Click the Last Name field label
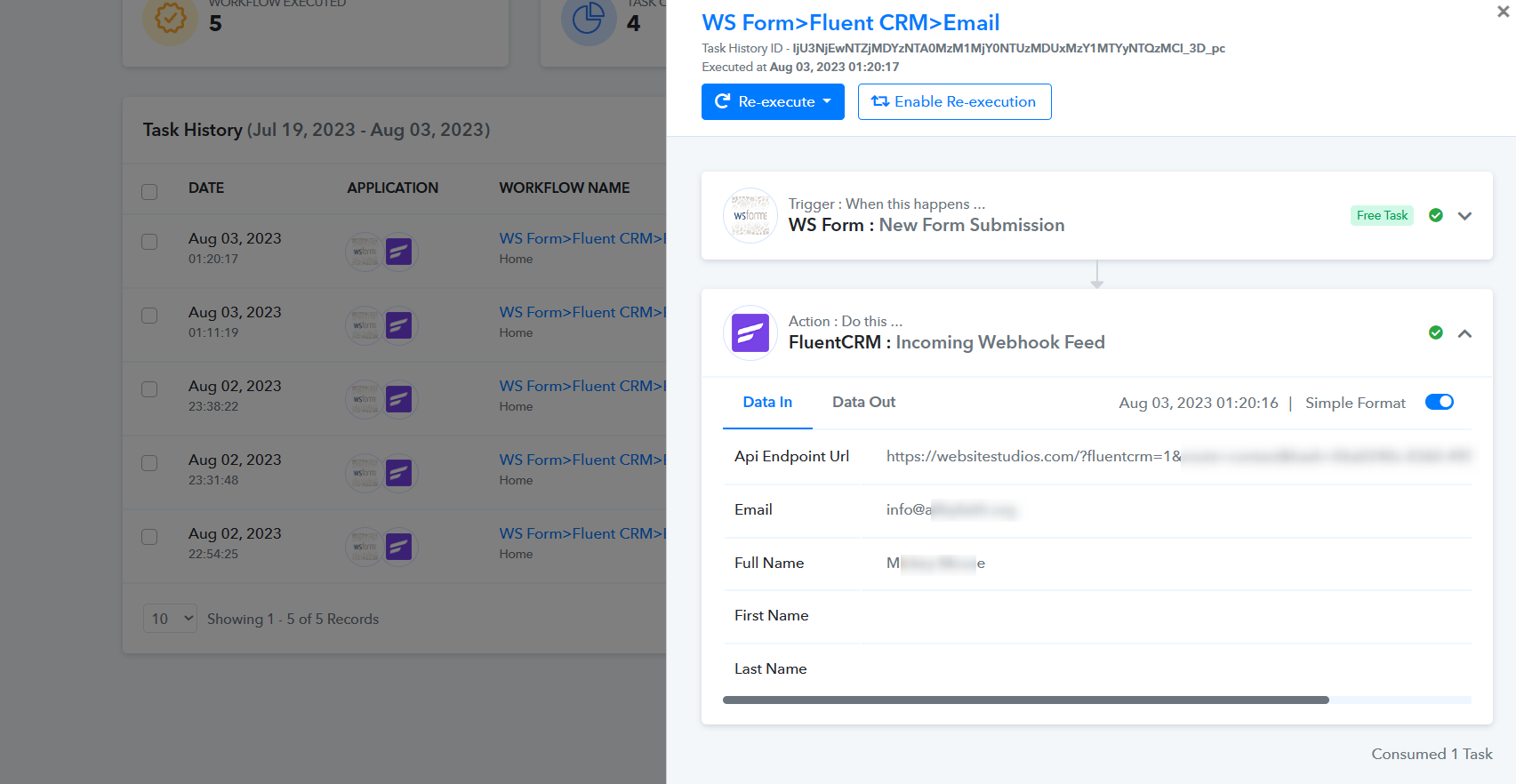This screenshot has height=784, width=1516. click(770, 668)
